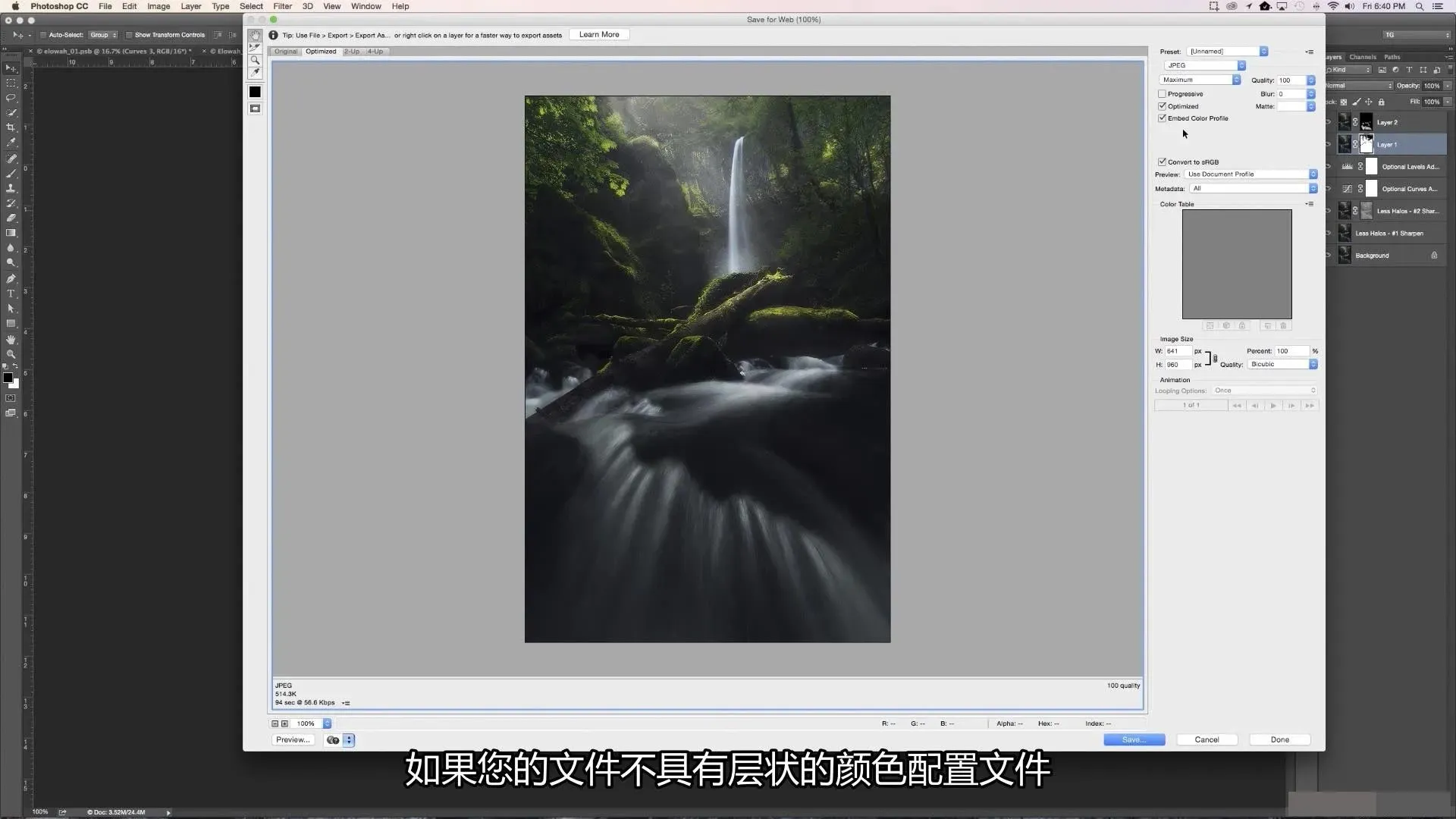Uncheck Embed Color Profile
The height and width of the screenshot is (819, 1456).
pos(1162,118)
